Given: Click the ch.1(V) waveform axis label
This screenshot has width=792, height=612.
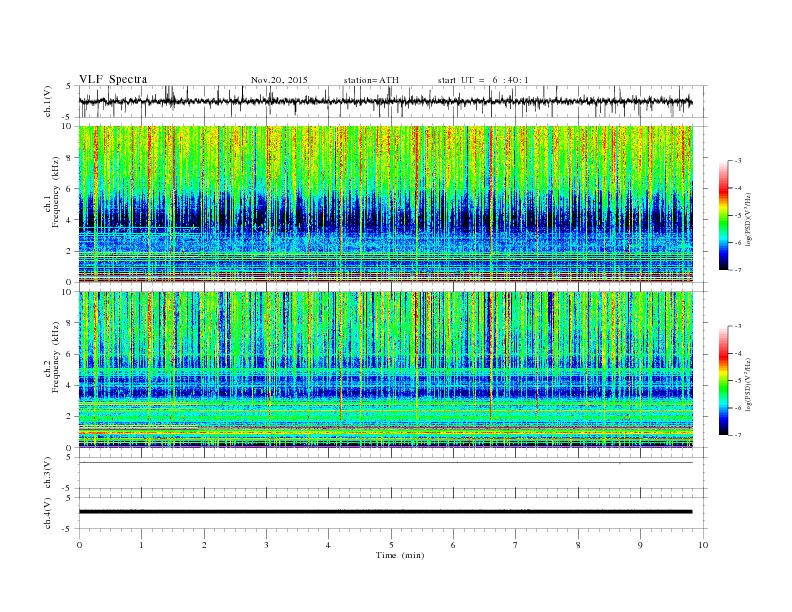Looking at the screenshot, I should tap(48, 102).
